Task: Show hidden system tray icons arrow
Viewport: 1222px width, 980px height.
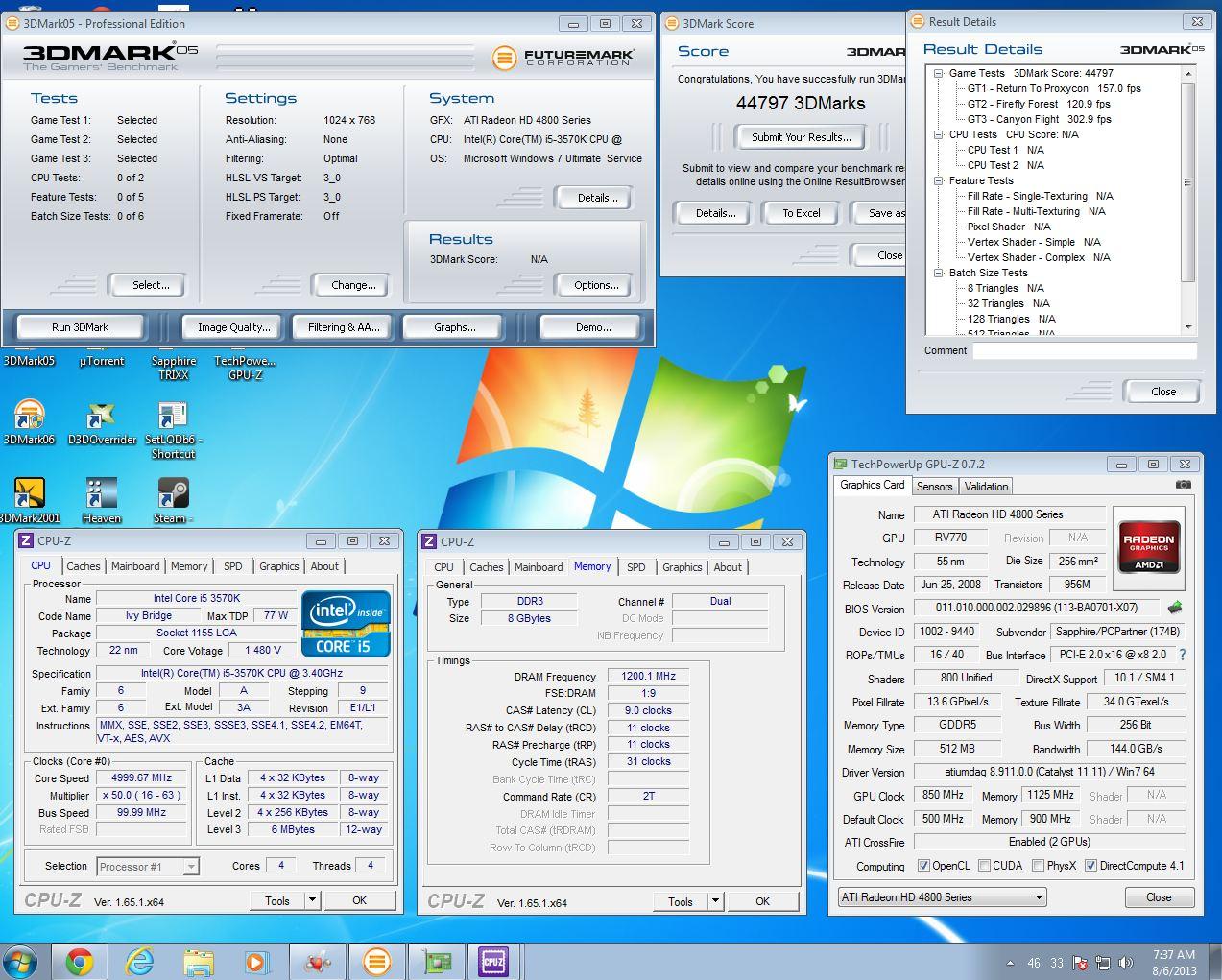Action: point(1010,963)
